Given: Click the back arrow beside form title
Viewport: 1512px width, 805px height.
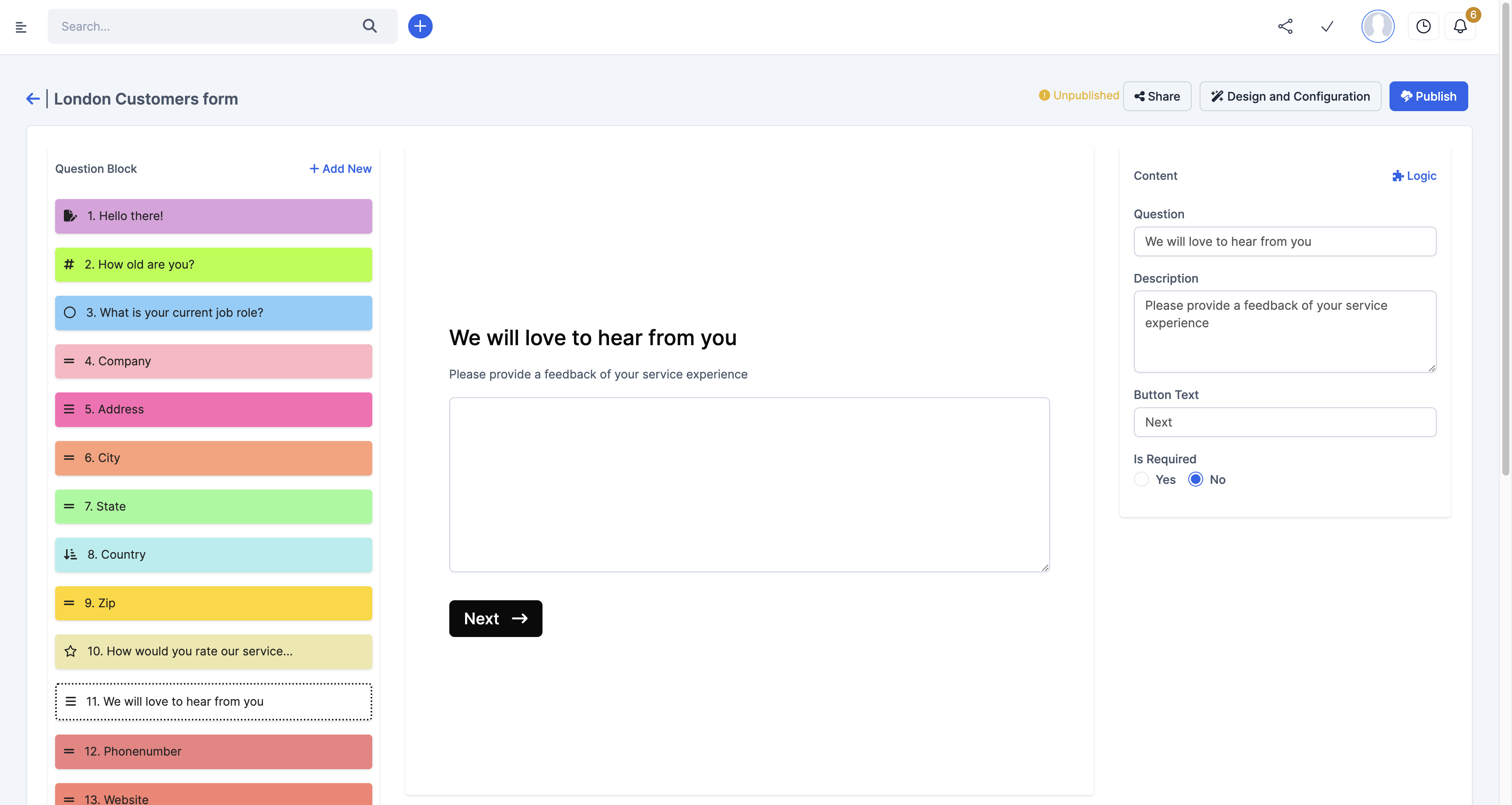Looking at the screenshot, I should (33, 98).
